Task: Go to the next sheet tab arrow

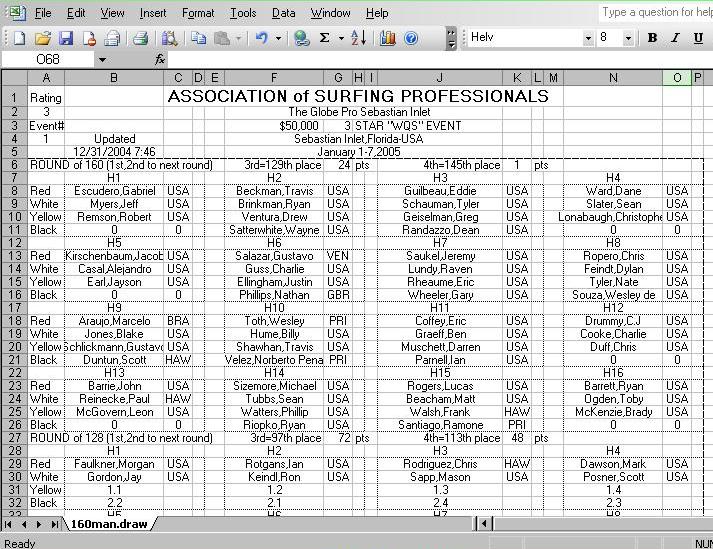Action: tap(39, 524)
